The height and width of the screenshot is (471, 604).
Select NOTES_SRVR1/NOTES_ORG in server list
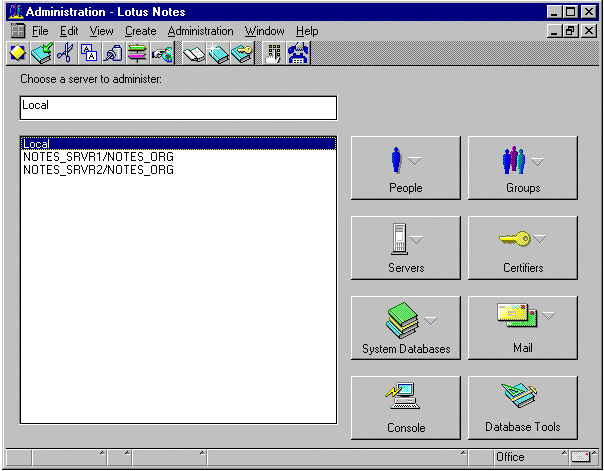(98, 157)
